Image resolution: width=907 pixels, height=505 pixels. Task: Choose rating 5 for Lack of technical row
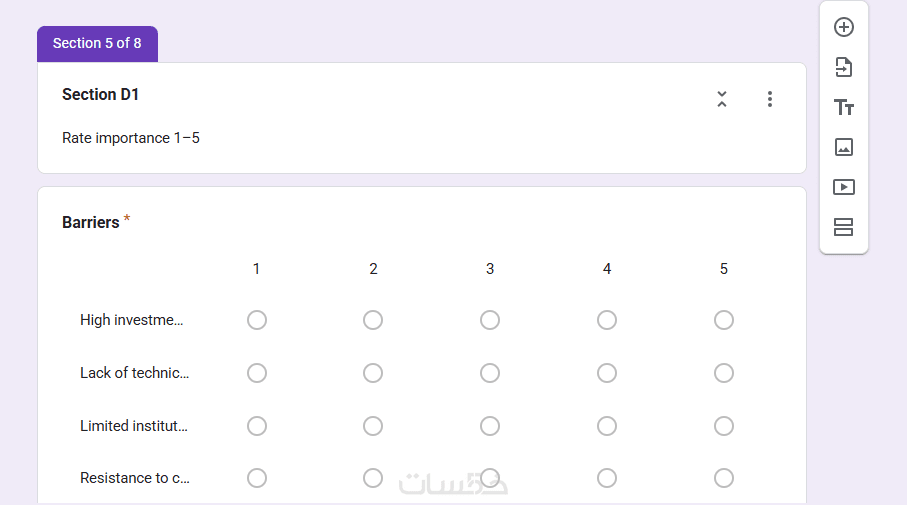[x=724, y=373]
